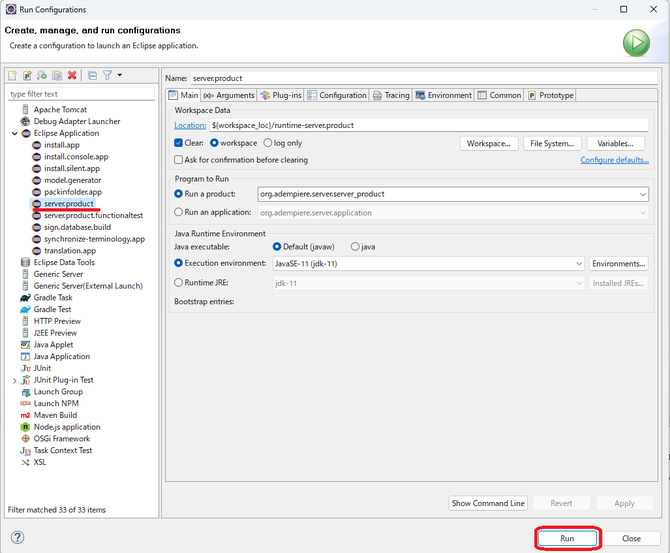Click the Variables... button

(615, 144)
